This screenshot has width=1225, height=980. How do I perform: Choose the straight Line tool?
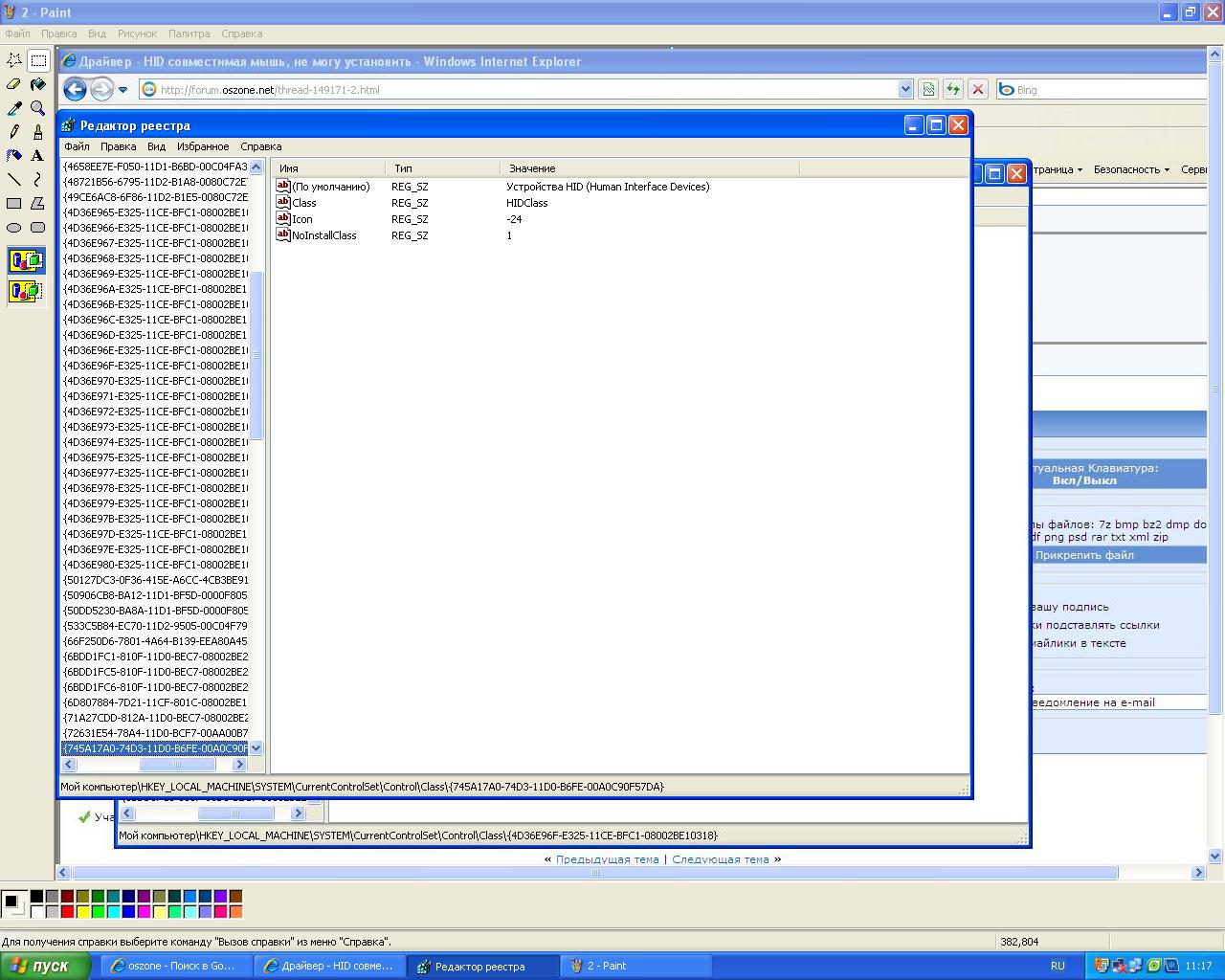click(14, 179)
